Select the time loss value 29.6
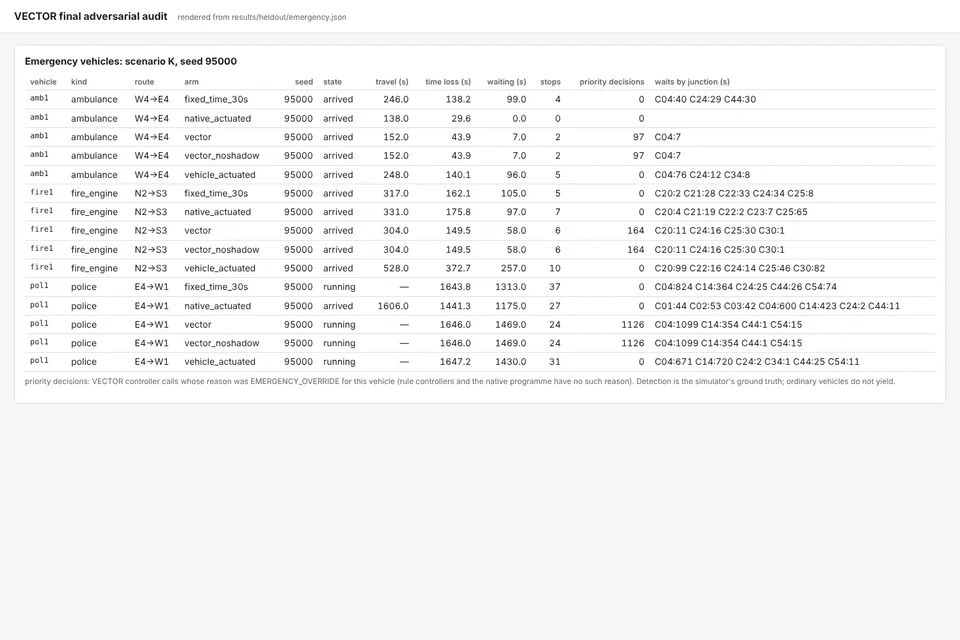This screenshot has width=960, height=640. pyautogui.click(x=461, y=118)
